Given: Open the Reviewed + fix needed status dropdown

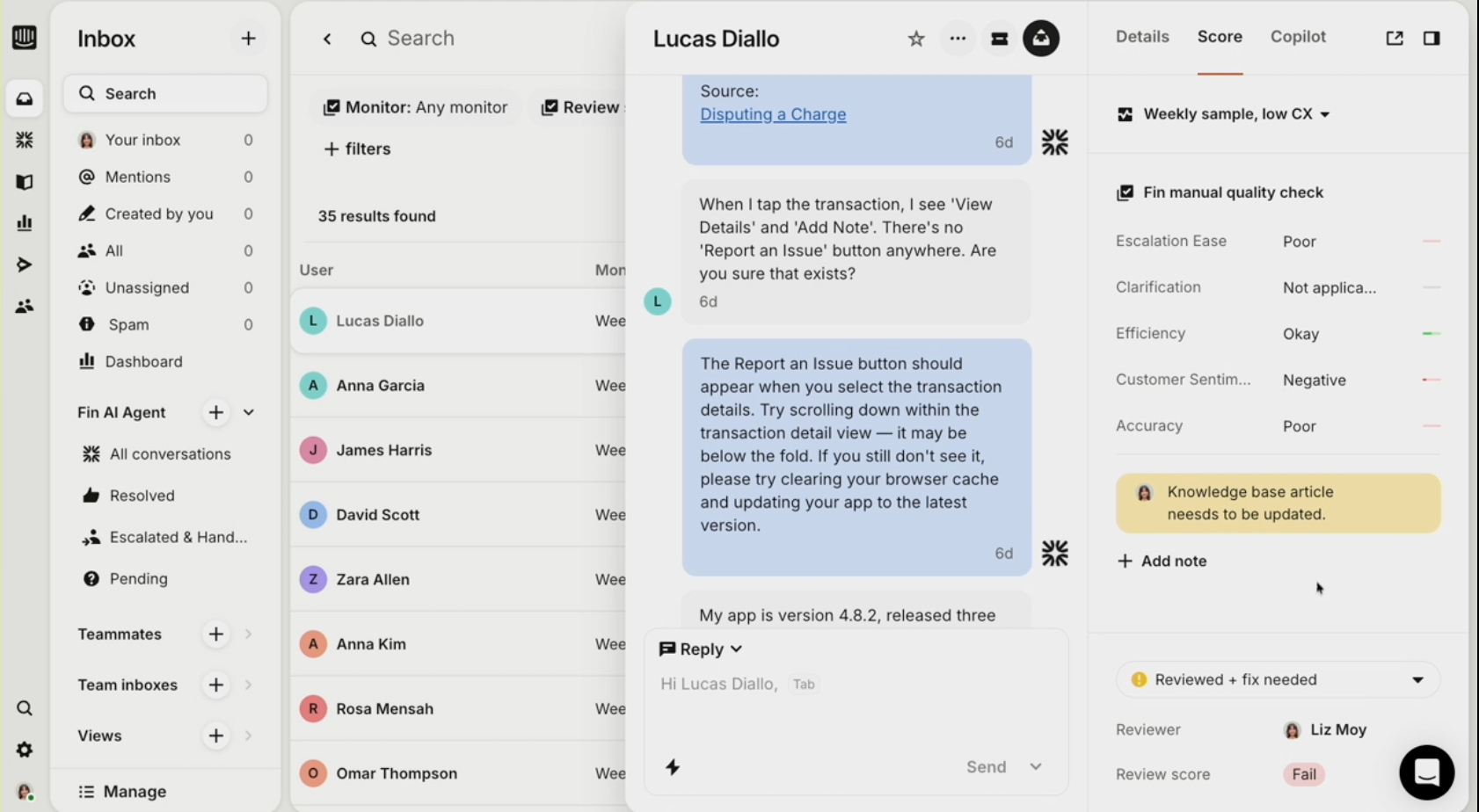Looking at the screenshot, I should click(1278, 679).
